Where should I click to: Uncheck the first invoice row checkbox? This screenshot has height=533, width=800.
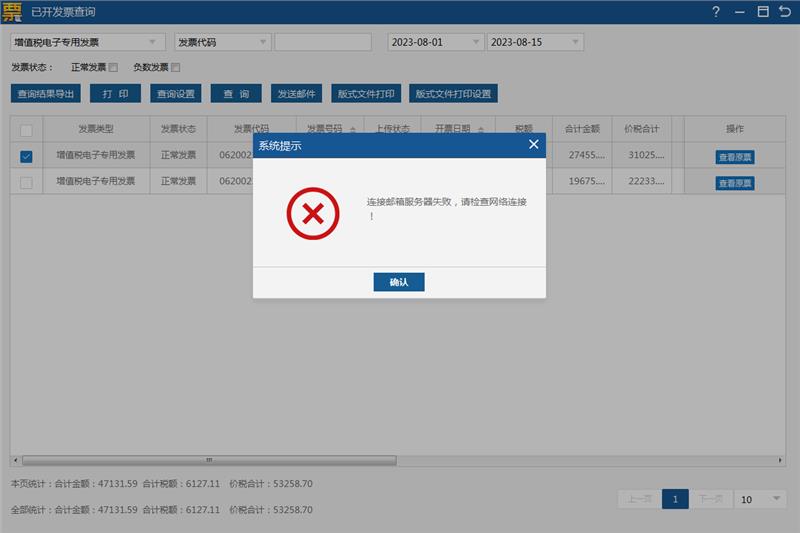pyautogui.click(x=26, y=156)
